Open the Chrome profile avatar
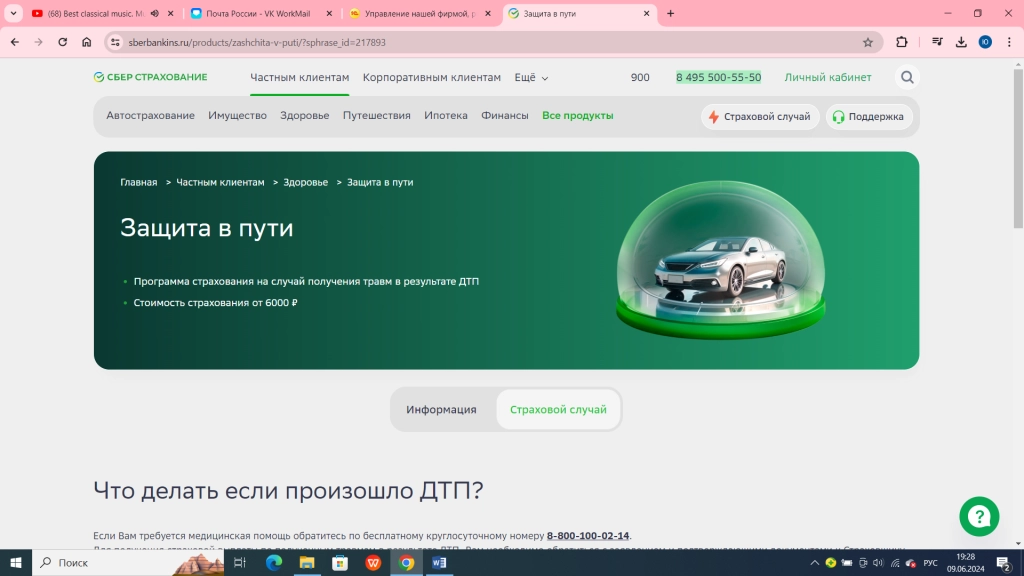 pos(985,42)
